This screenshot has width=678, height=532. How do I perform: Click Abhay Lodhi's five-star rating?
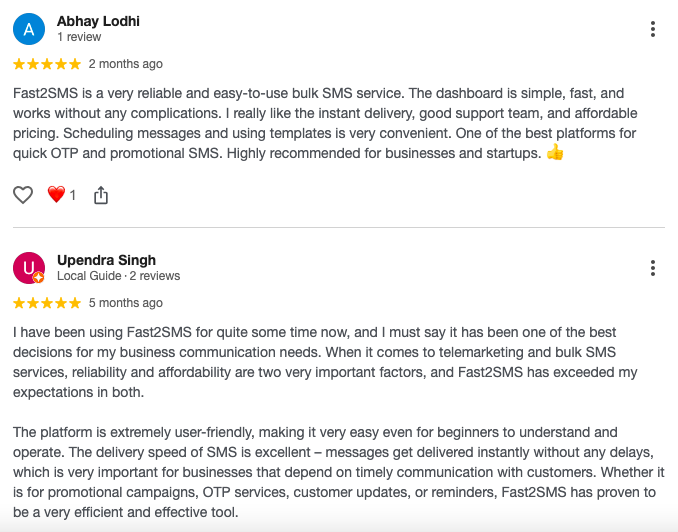(47, 64)
